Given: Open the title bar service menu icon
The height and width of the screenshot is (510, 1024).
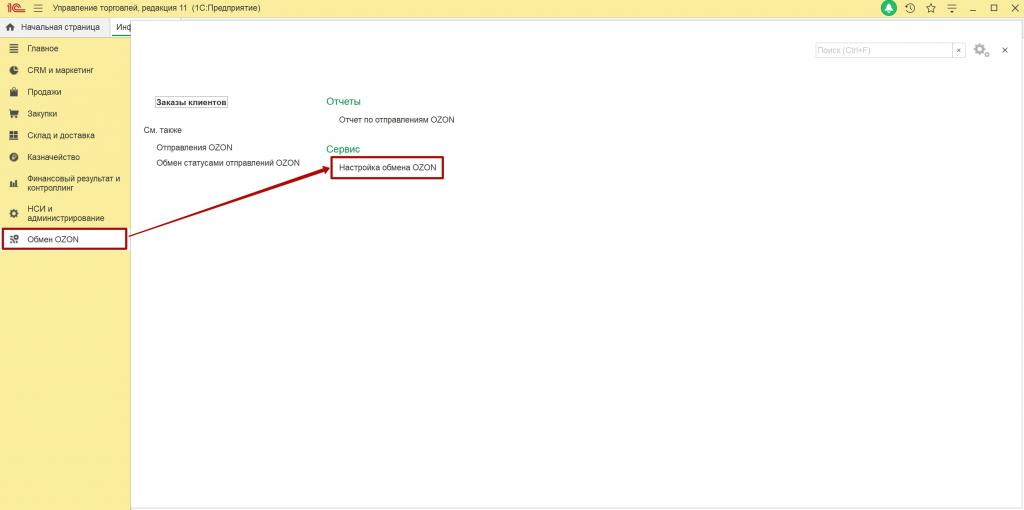Looking at the screenshot, I should [x=952, y=8].
